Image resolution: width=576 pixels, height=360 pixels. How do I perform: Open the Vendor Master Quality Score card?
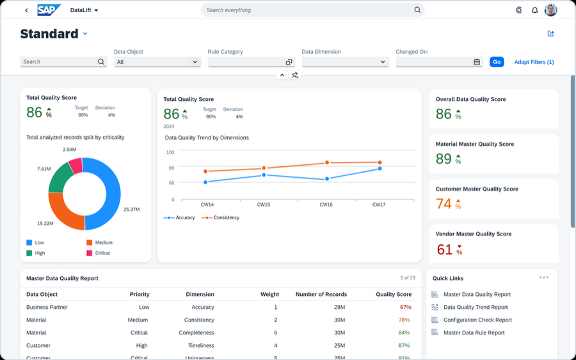[494, 244]
